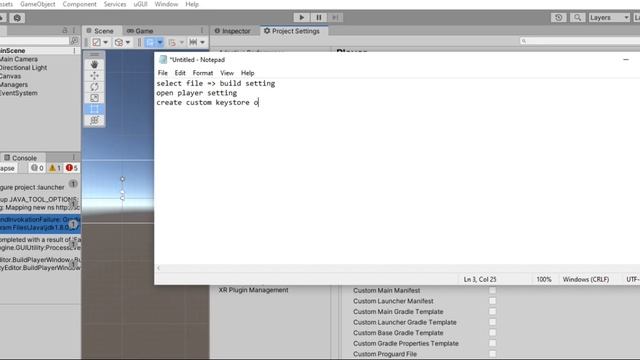Enable Custom Proguard File checkbox
The image size is (640, 360).
(x=493, y=354)
